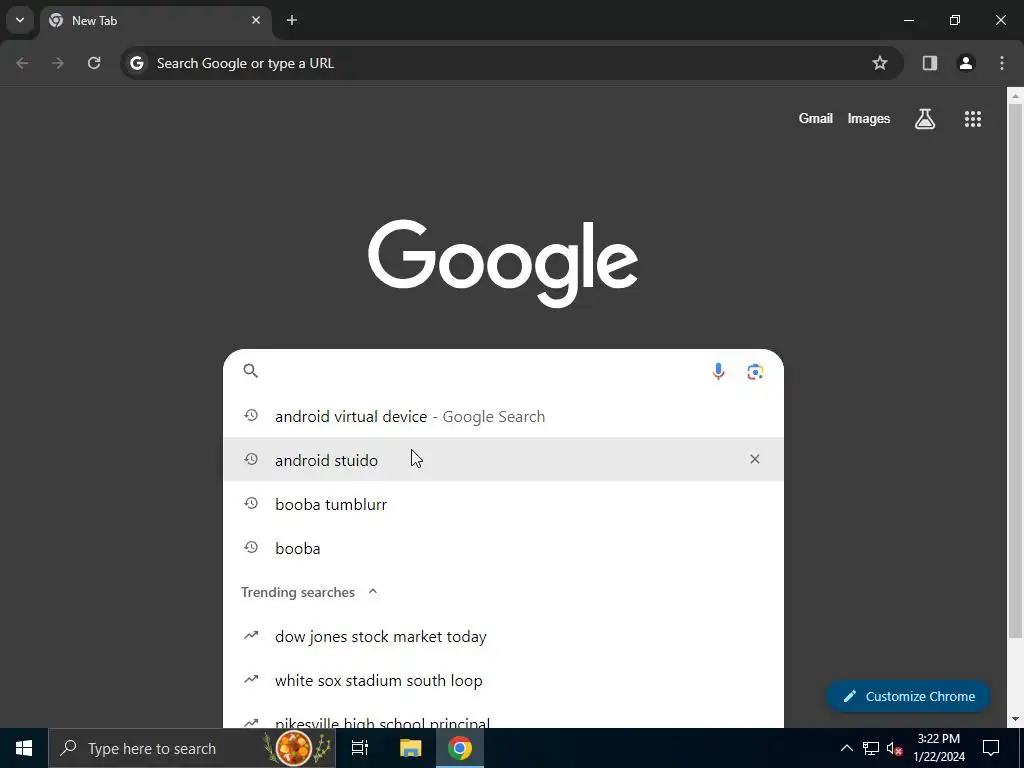Collapse the Trending searches section
This screenshot has width=1024, height=768.
[x=373, y=592]
